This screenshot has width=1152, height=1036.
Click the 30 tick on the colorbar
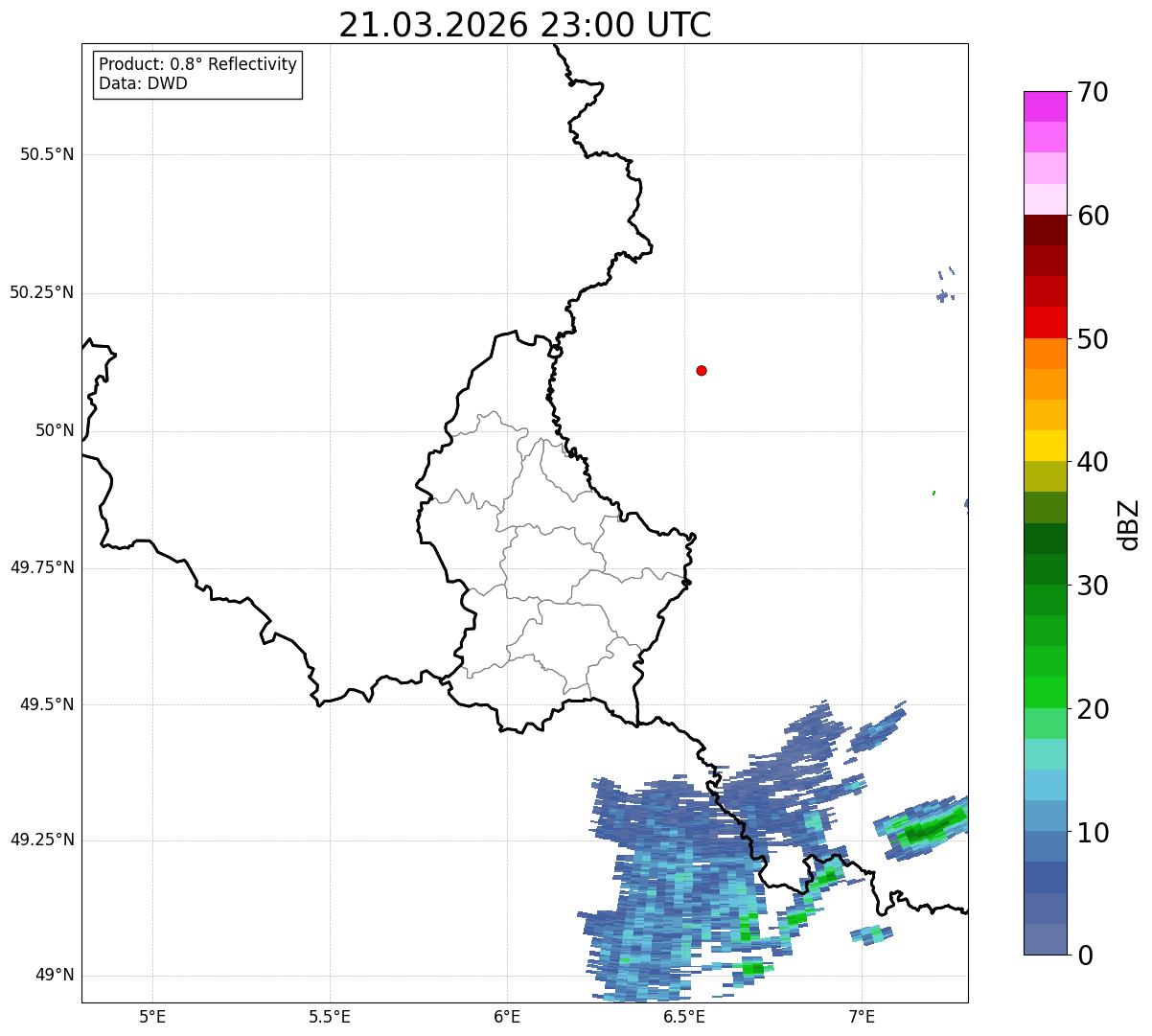click(1093, 586)
